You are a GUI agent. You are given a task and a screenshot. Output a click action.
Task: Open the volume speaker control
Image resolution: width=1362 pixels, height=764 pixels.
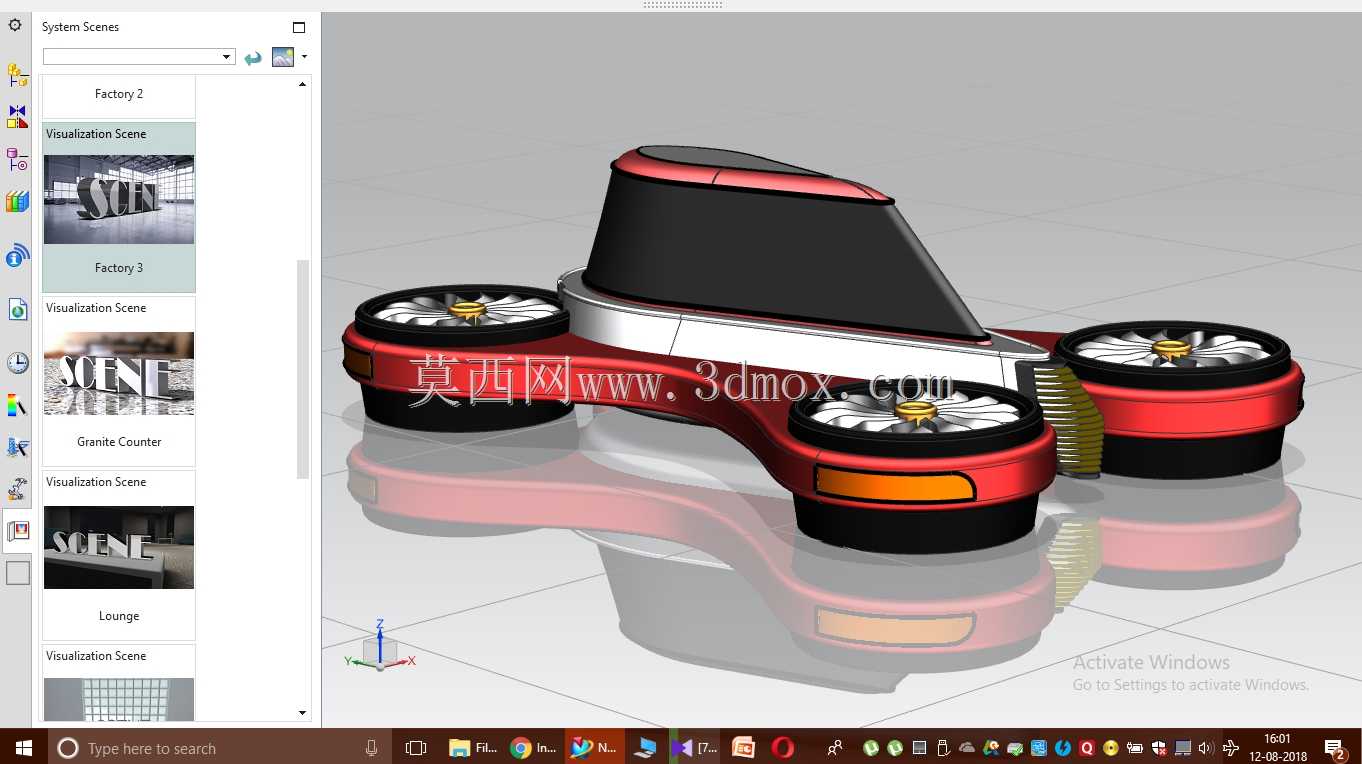click(x=1205, y=748)
